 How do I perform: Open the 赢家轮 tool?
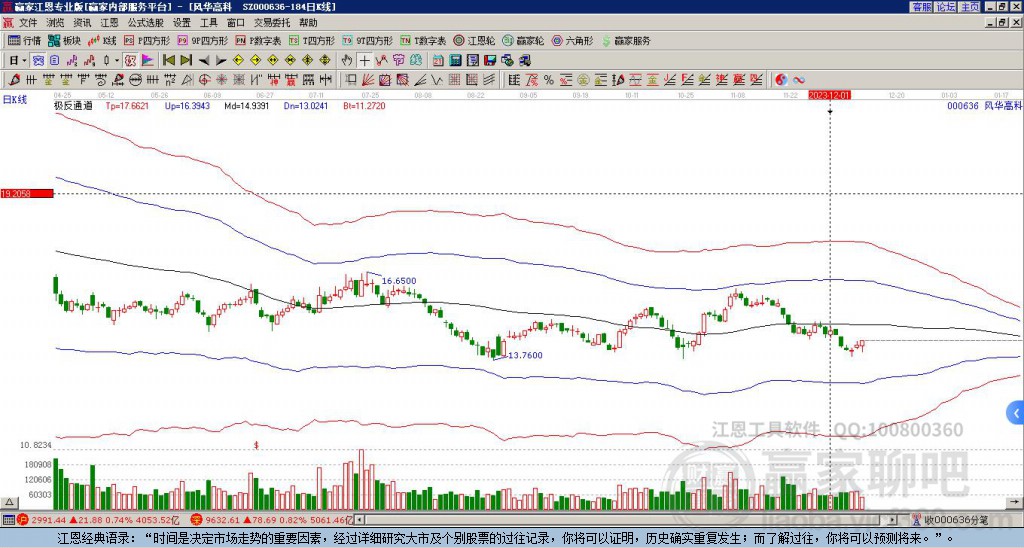[524, 40]
